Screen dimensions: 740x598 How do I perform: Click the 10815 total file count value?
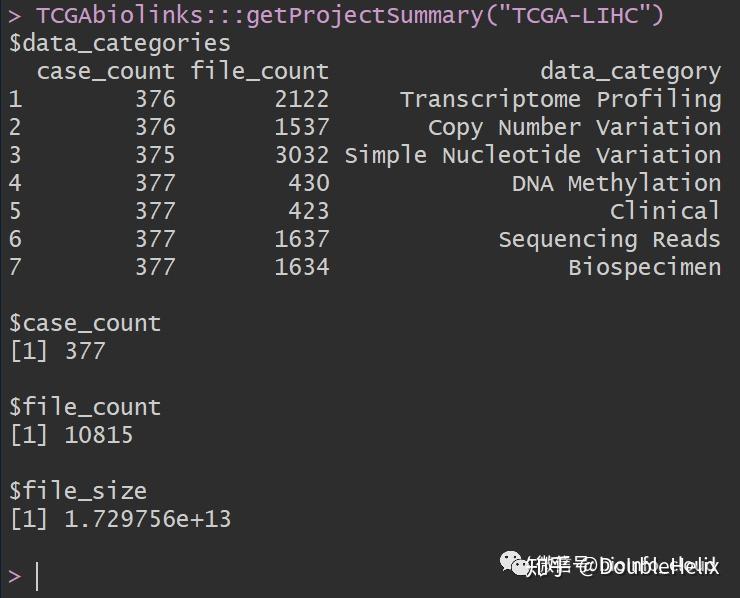(x=98, y=435)
